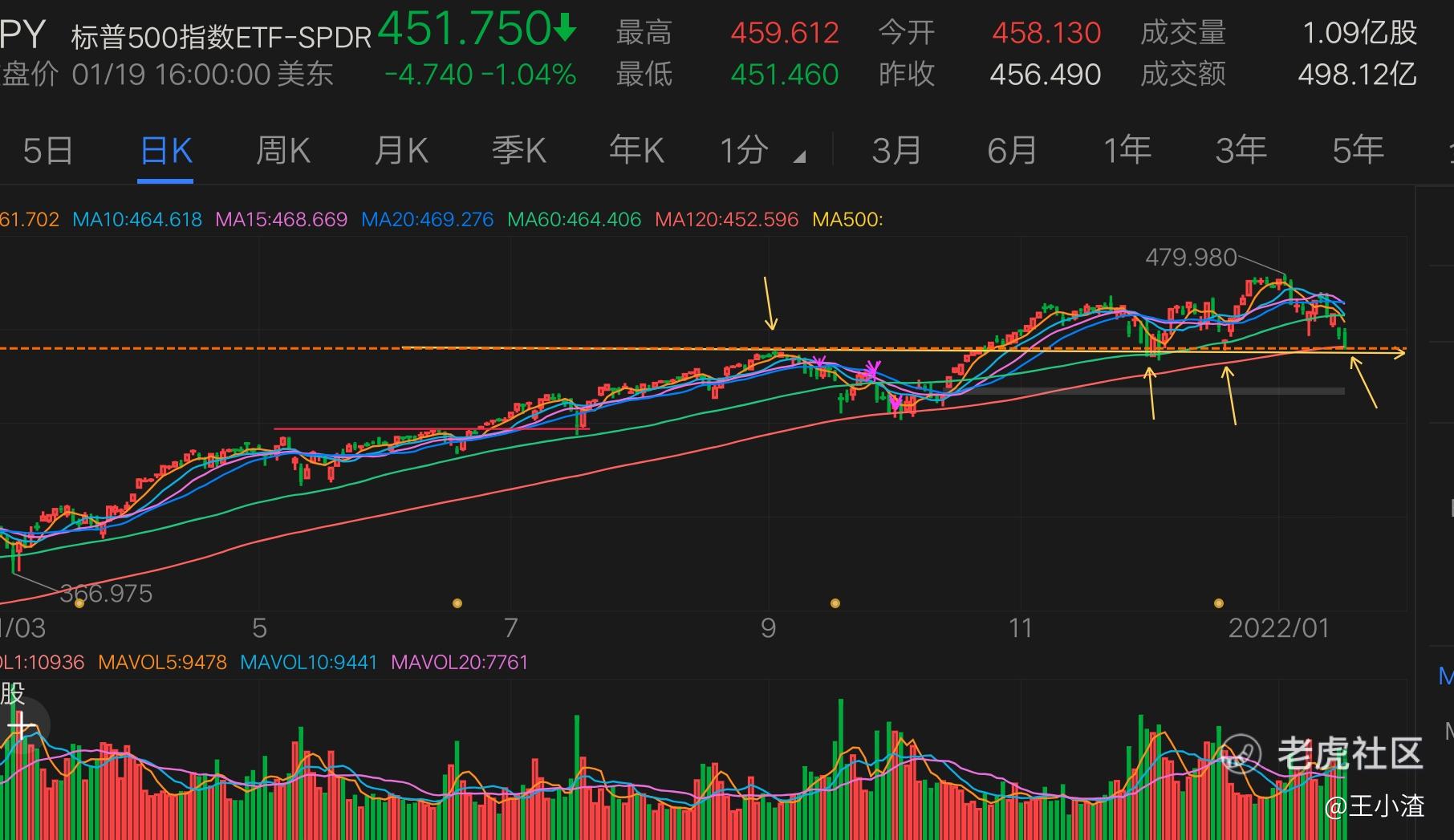1454x840 pixels.
Task: Select the 日K daily candlestick tab
Action: pyautogui.click(x=166, y=151)
